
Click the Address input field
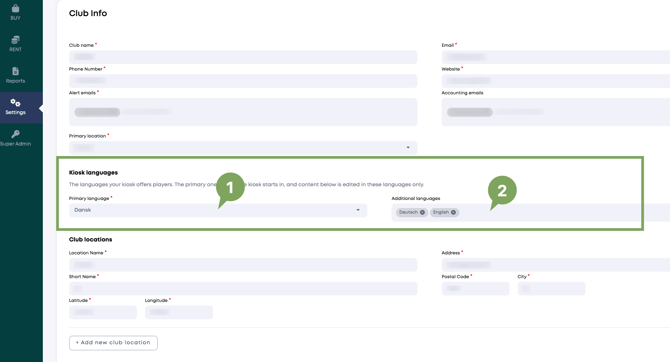pyautogui.click(x=555, y=265)
